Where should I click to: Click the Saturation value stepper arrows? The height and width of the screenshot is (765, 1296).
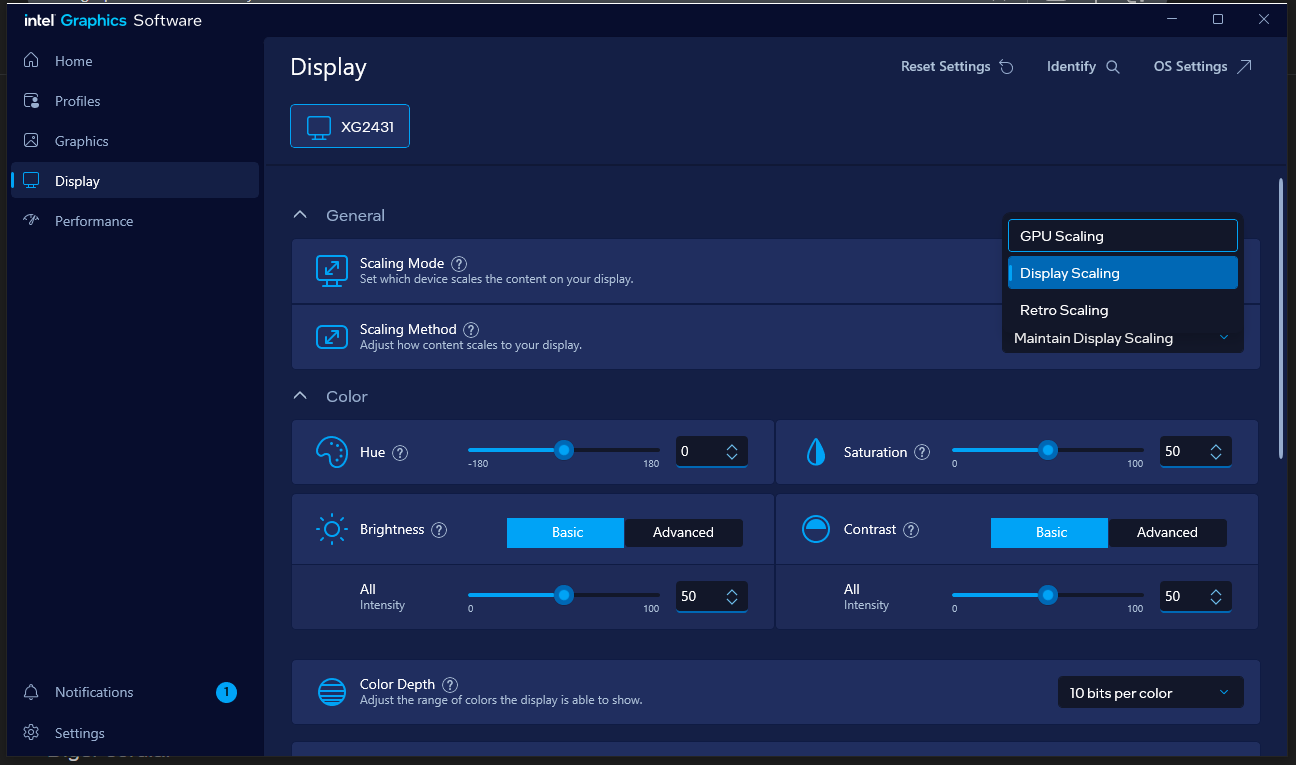(x=1216, y=452)
